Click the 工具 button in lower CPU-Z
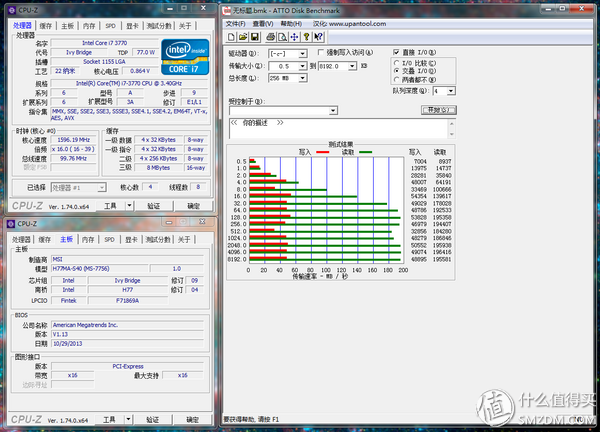Image resolution: width=600 pixels, height=432 pixels. (x=109, y=419)
